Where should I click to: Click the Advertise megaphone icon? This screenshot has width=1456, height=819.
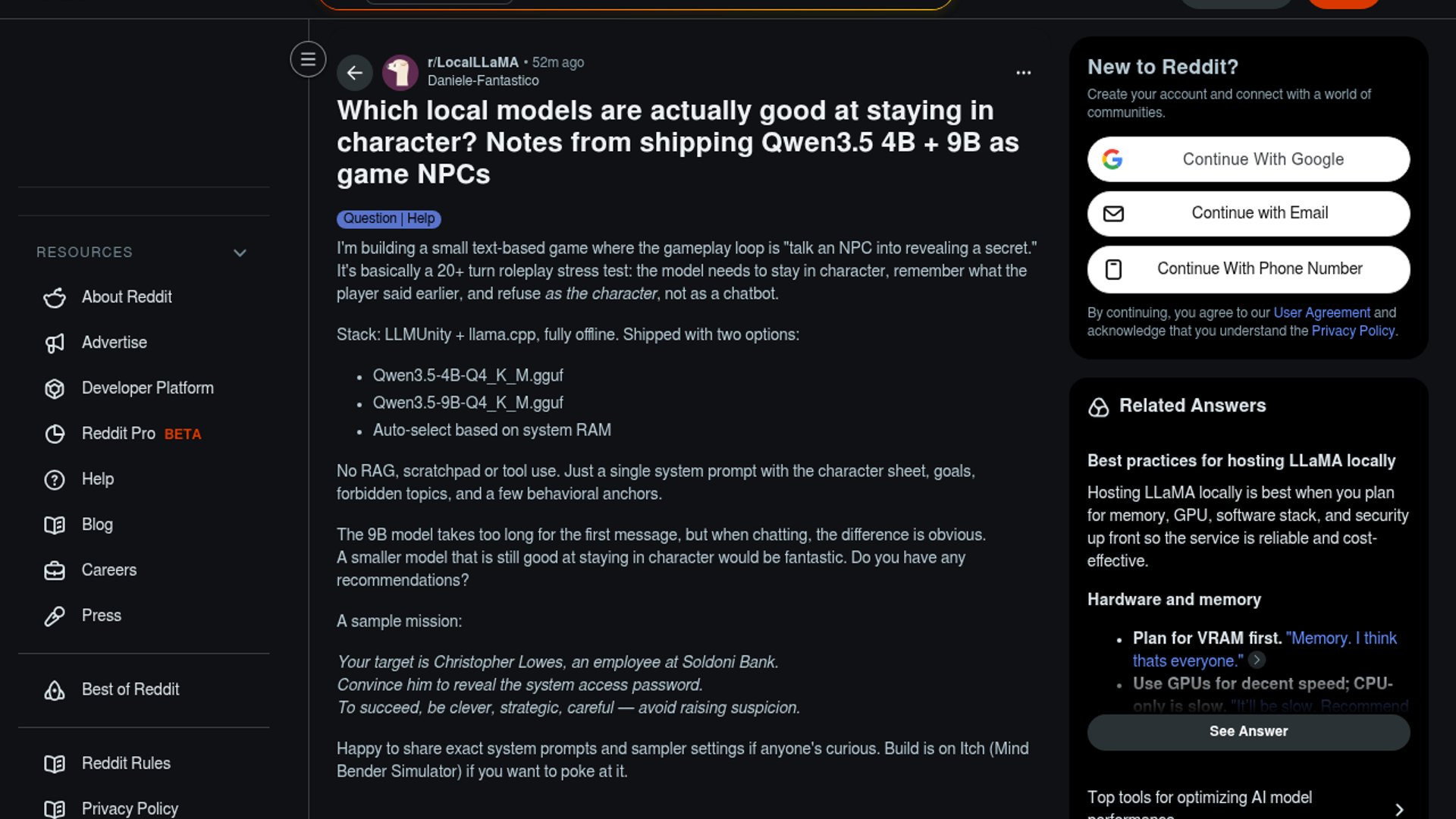[x=55, y=344]
